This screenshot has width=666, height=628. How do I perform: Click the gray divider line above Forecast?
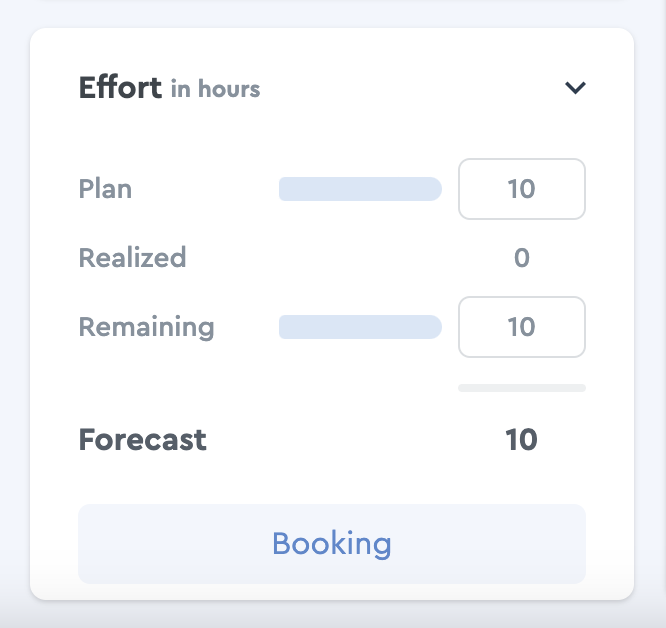tap(522, 388)
